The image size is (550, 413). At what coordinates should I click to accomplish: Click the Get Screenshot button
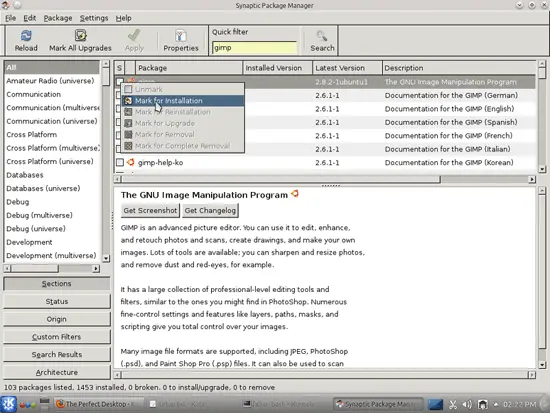pyautogui.click(x=150, y=211)
